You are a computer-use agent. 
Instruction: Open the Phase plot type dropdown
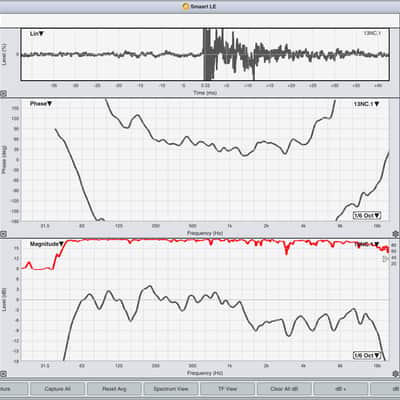(41, 104)
